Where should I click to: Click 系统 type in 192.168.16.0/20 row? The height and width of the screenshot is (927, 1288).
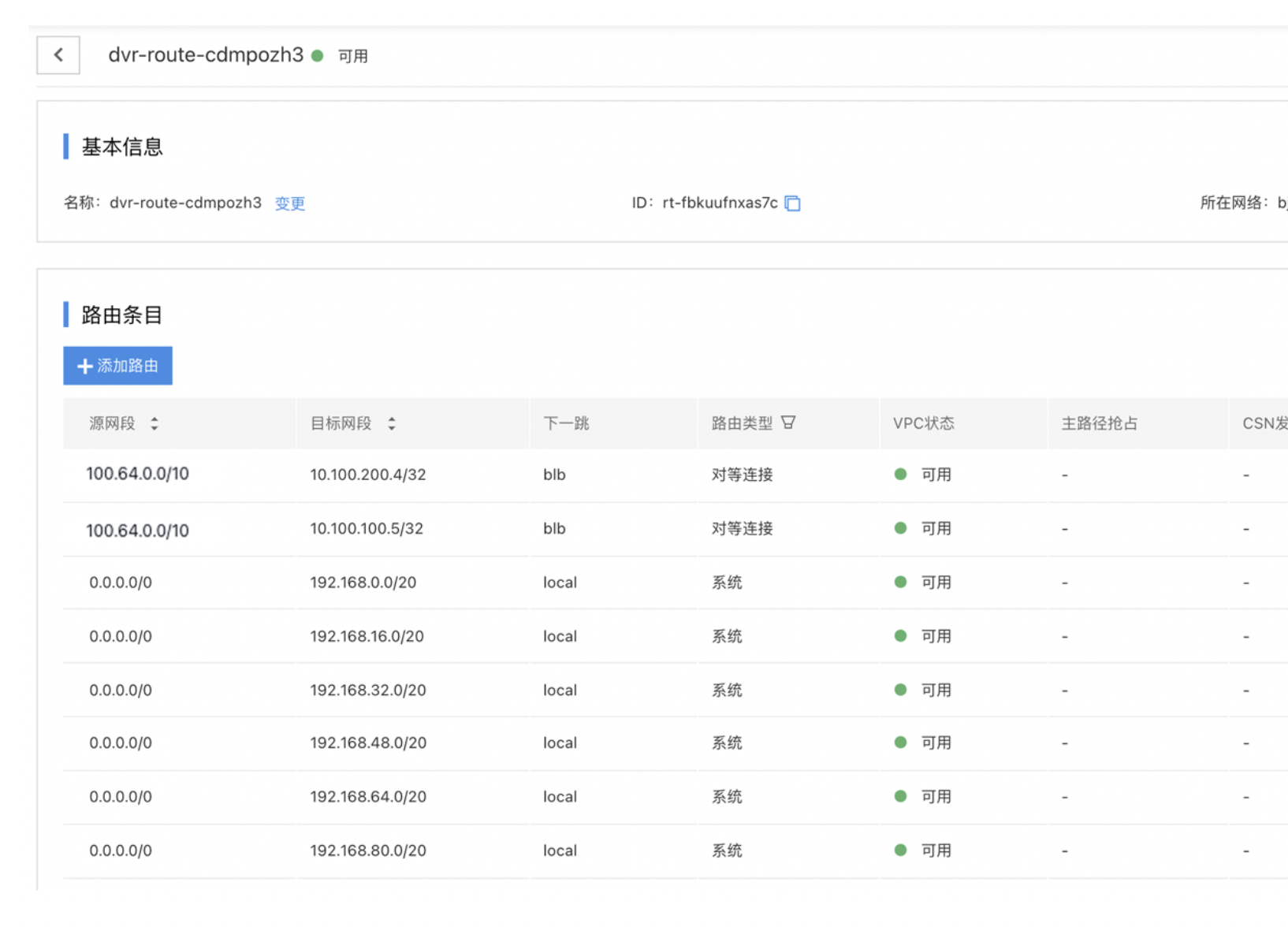point(727,636)
